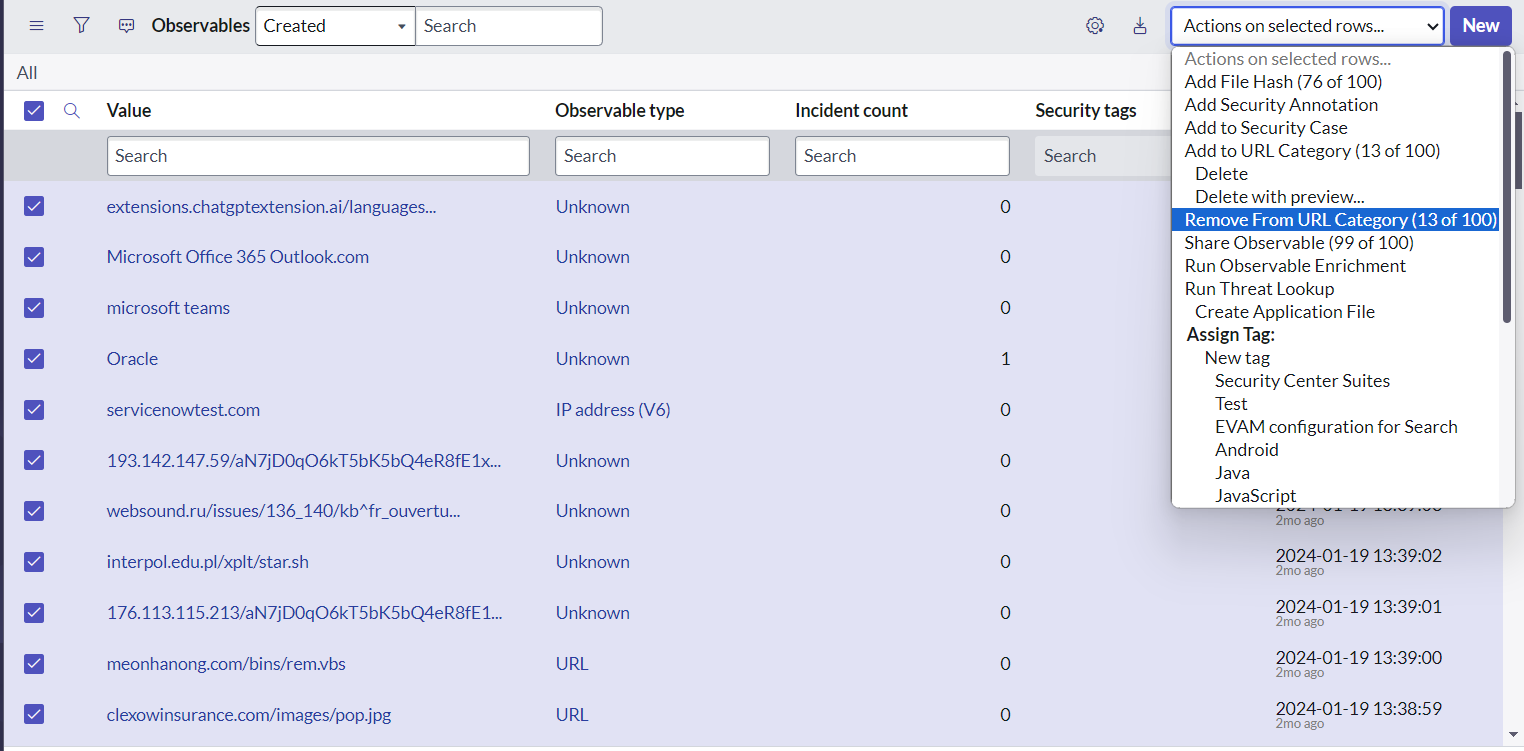Click the All breadcrumb filter

(27, 73)
